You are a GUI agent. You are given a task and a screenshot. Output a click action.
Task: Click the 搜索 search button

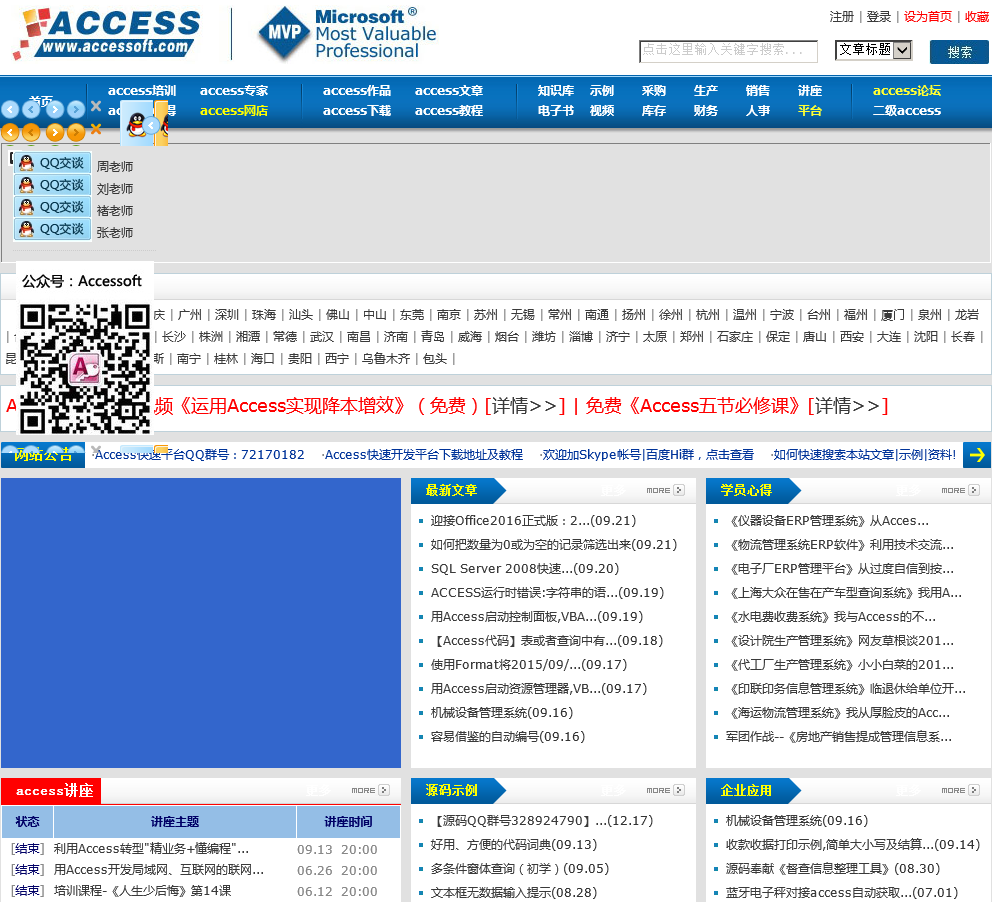959,52
